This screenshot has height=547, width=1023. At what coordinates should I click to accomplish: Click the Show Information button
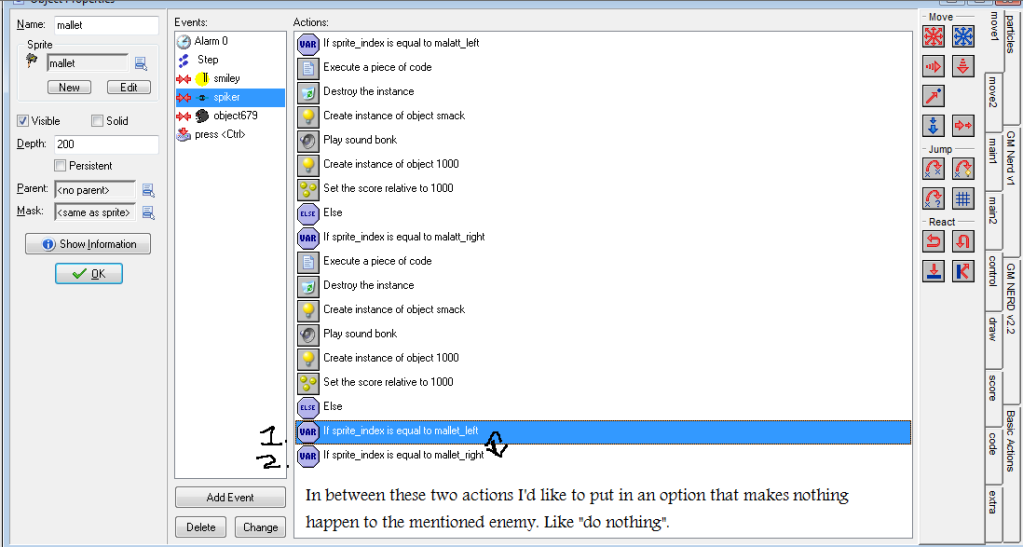(x=88, y=243)
